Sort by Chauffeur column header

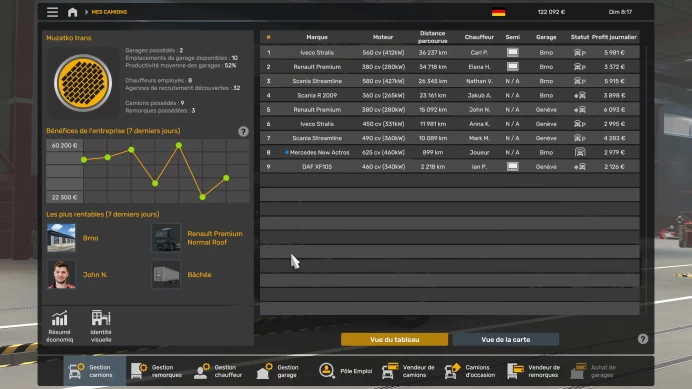479,37
